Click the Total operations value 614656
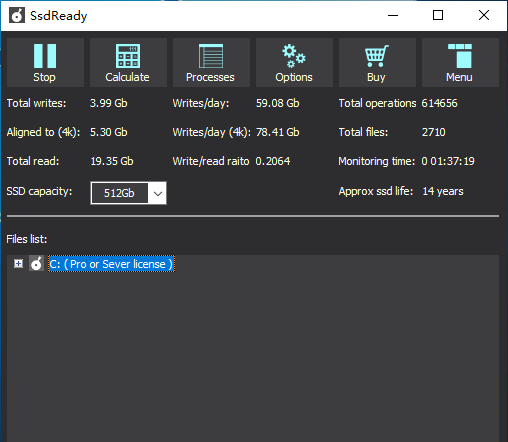This screenshot has height=442, width=508. 439,103
